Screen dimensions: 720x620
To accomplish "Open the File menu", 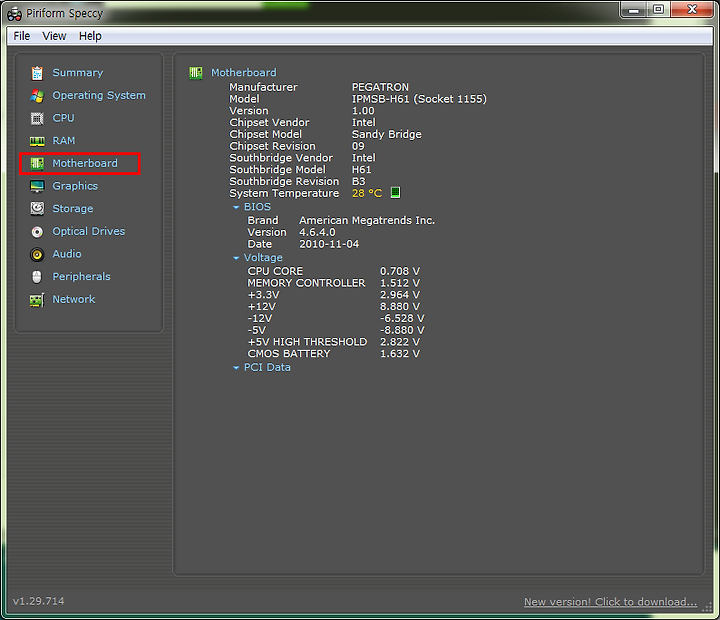I will coord(22,36).
